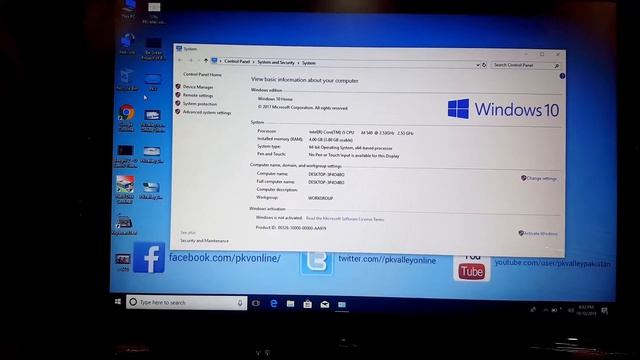This screenshot has width=640, height=360.
Task: Refresh the Control Panel address bar
Action: (484, 65)
